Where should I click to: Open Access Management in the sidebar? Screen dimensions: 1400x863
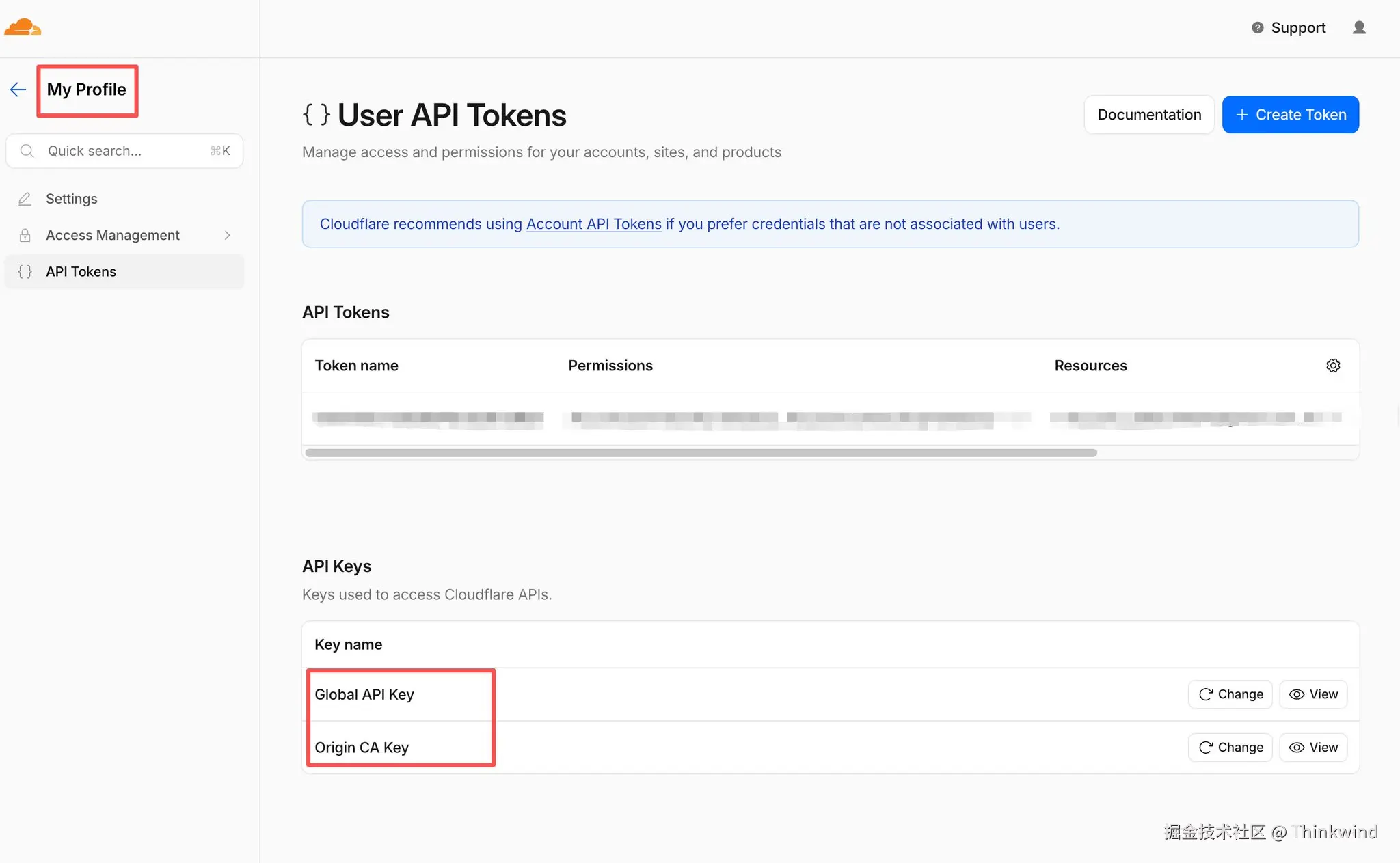coord(124,235)
